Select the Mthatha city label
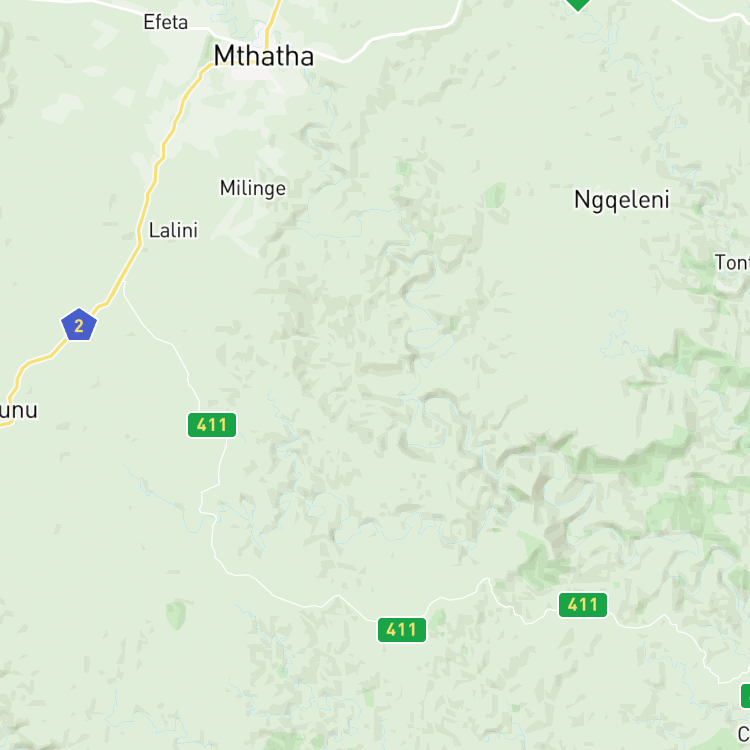 click(x=264, y=56)
